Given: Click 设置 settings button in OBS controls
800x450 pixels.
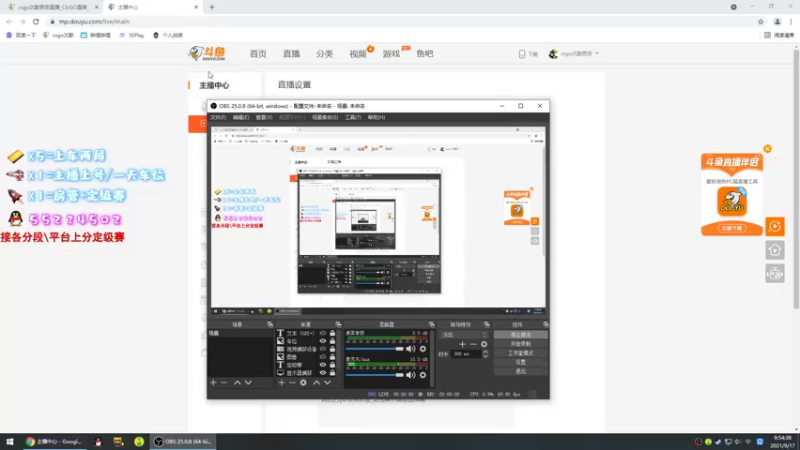Looking at the screenshot, I should coord(520,362).
